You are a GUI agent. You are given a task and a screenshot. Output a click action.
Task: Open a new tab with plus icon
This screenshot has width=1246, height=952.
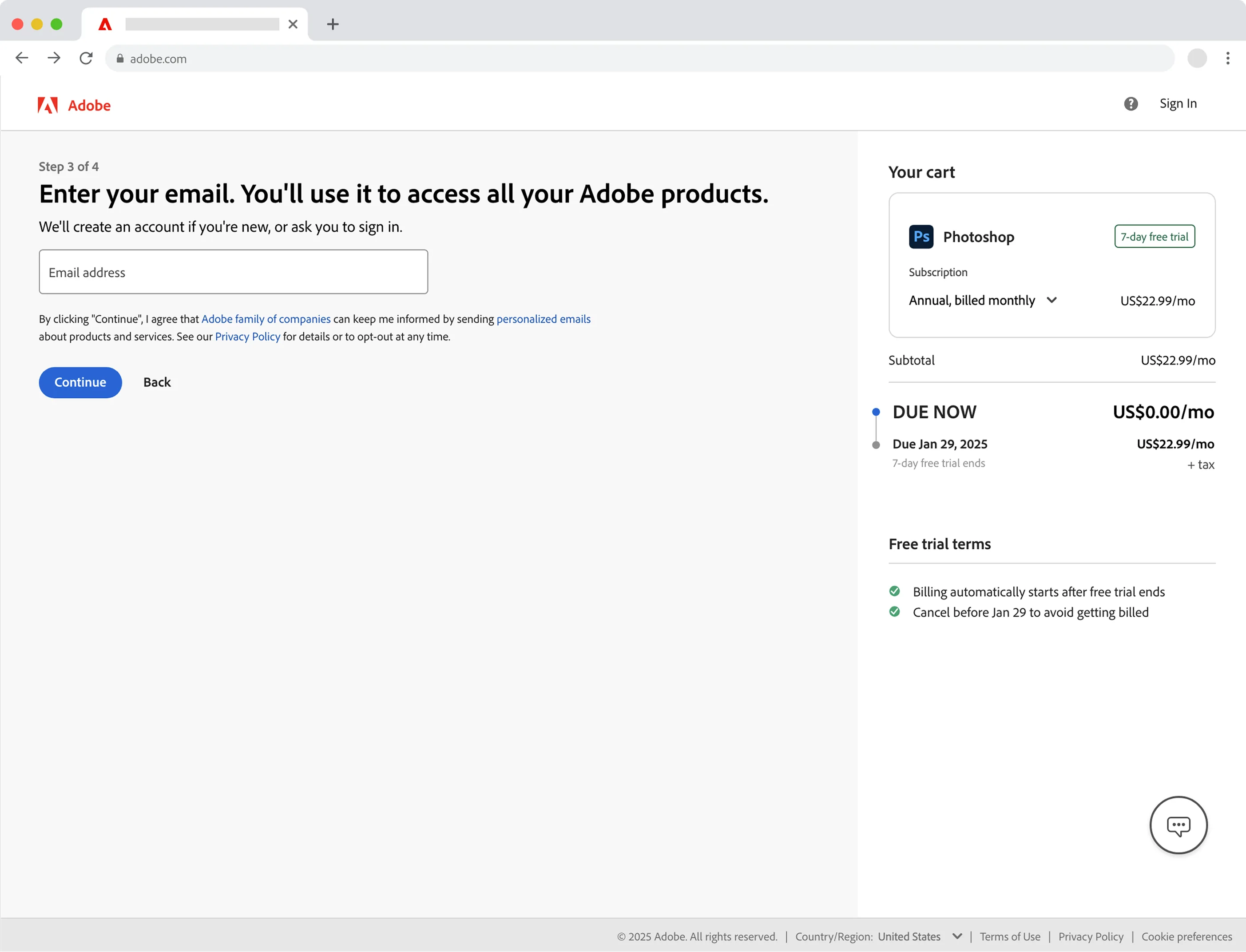[333, 24]
